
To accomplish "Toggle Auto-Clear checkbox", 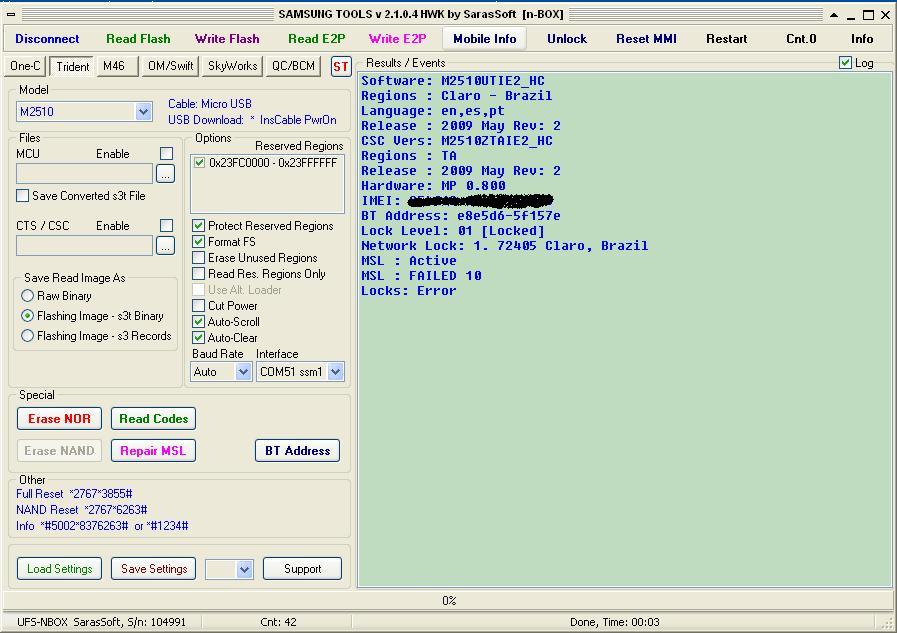I will tap(225, 338).
